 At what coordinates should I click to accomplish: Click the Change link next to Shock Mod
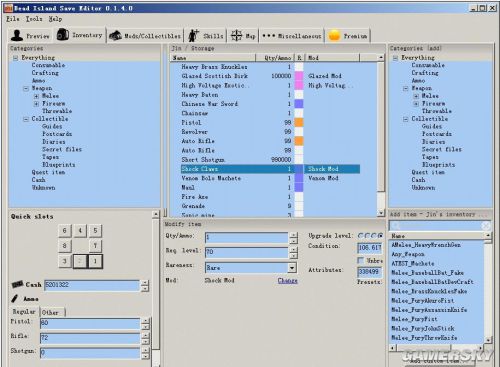pyautogui.click(x=287, y=281)
